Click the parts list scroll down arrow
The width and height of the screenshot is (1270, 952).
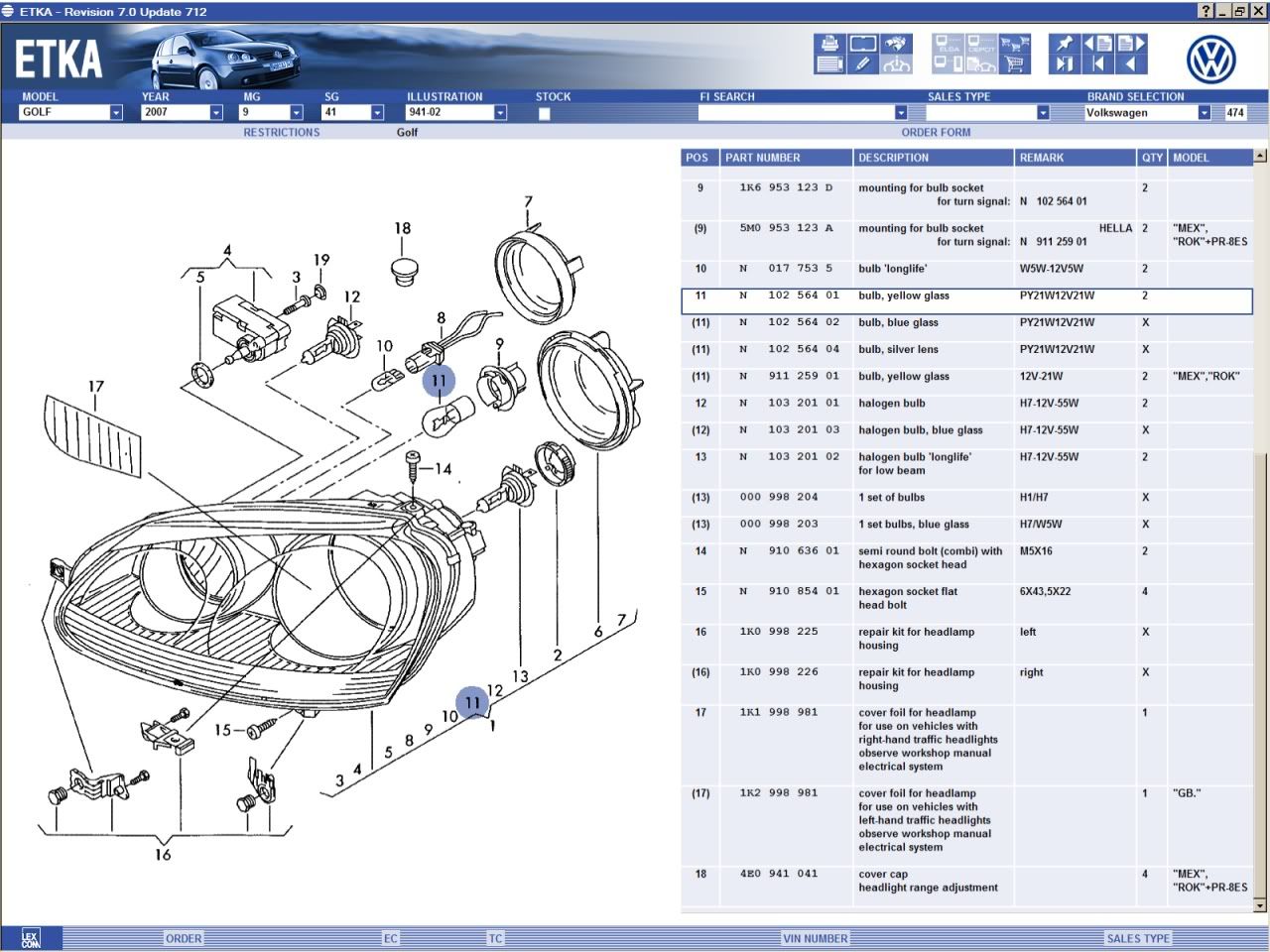[1260, 904]
